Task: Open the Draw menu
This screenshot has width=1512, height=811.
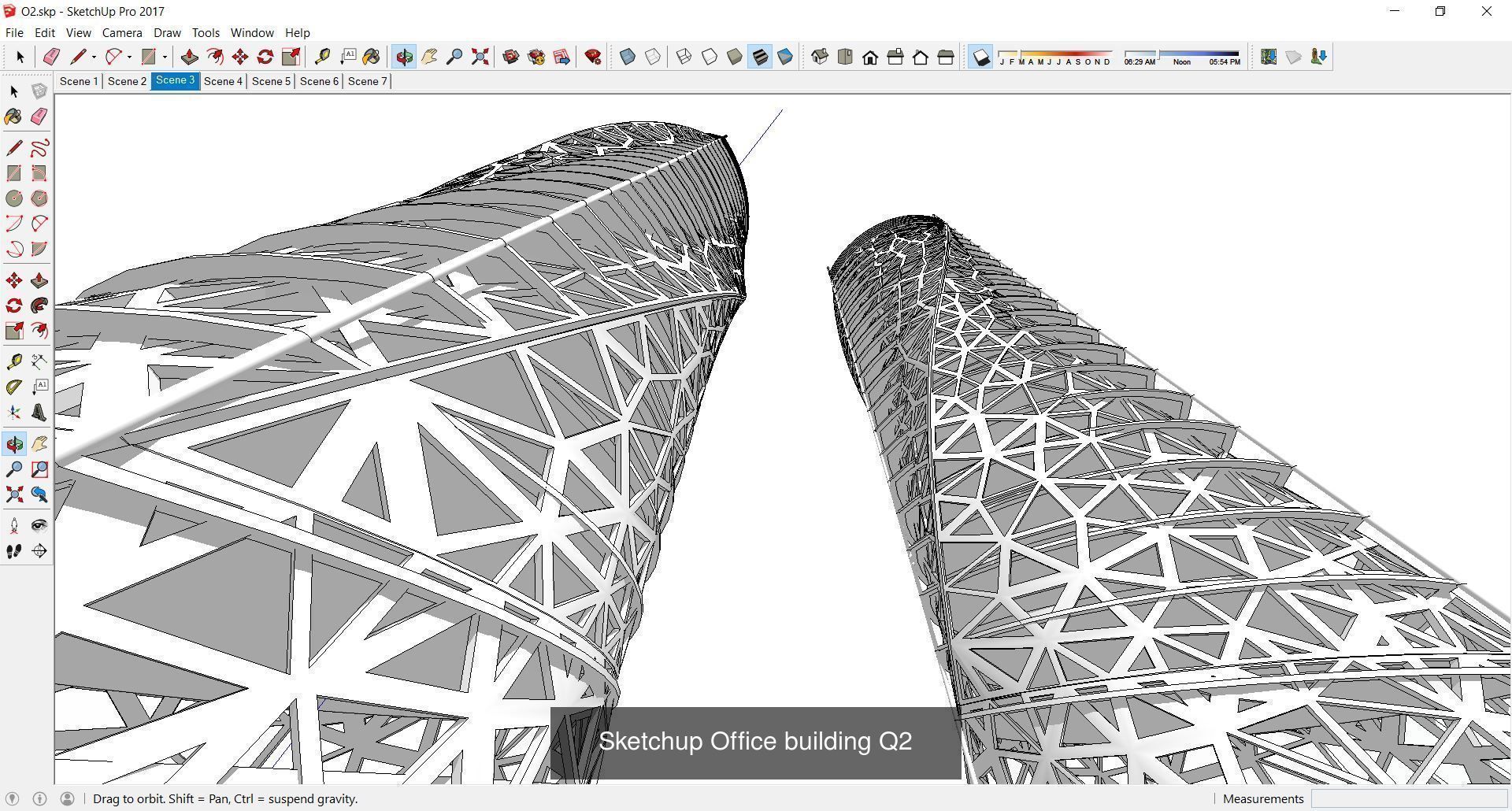Action: (x=167, y=32)
